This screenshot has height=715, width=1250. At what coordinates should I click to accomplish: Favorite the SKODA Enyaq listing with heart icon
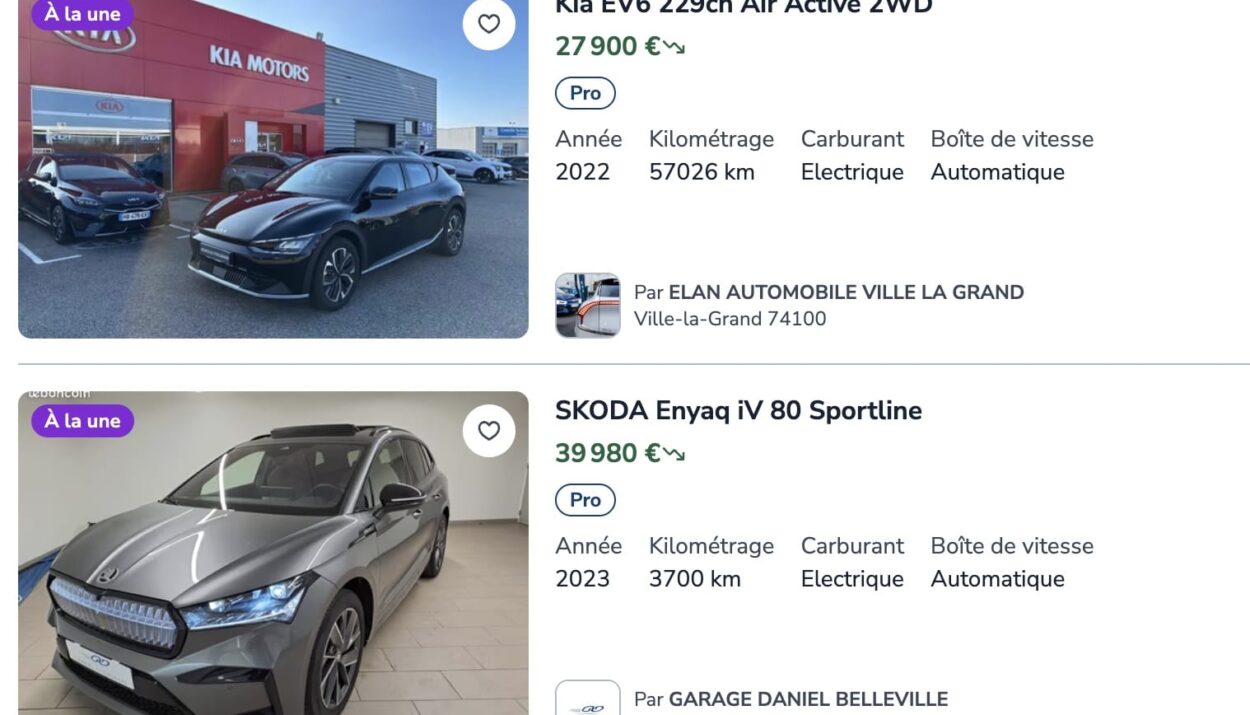pyautogui.click(x=489, y=431)
